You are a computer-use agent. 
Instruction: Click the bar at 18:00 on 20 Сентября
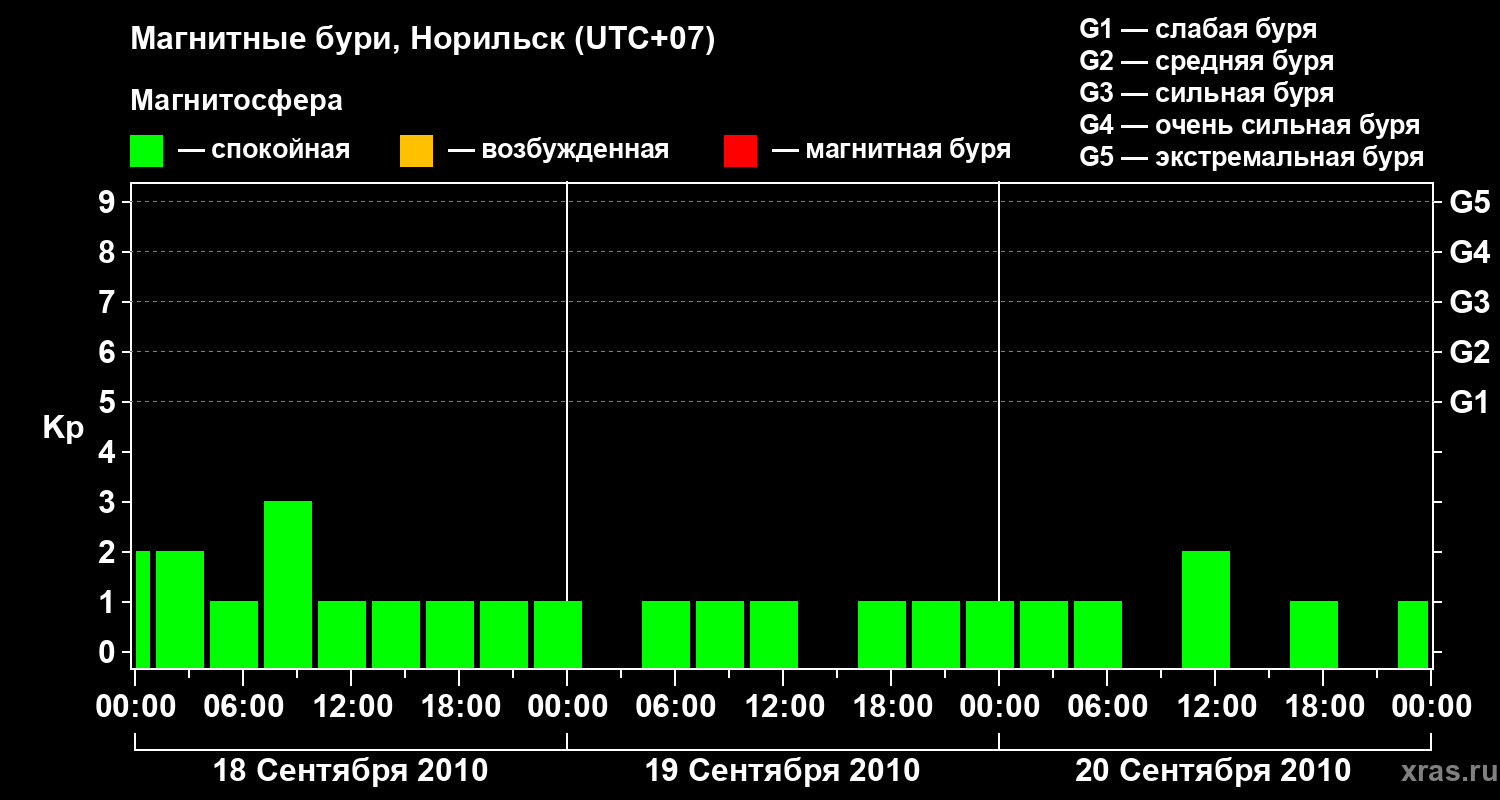click(1314, 634)
